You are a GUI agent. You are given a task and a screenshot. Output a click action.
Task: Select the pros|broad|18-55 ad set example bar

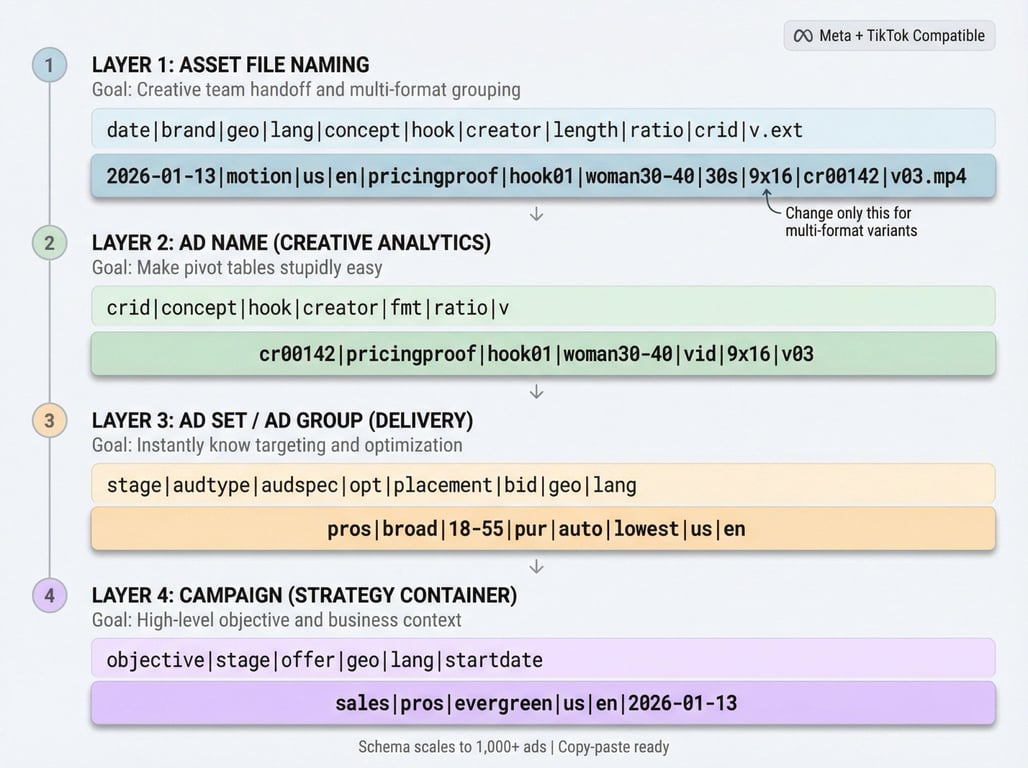pos(543,529)
